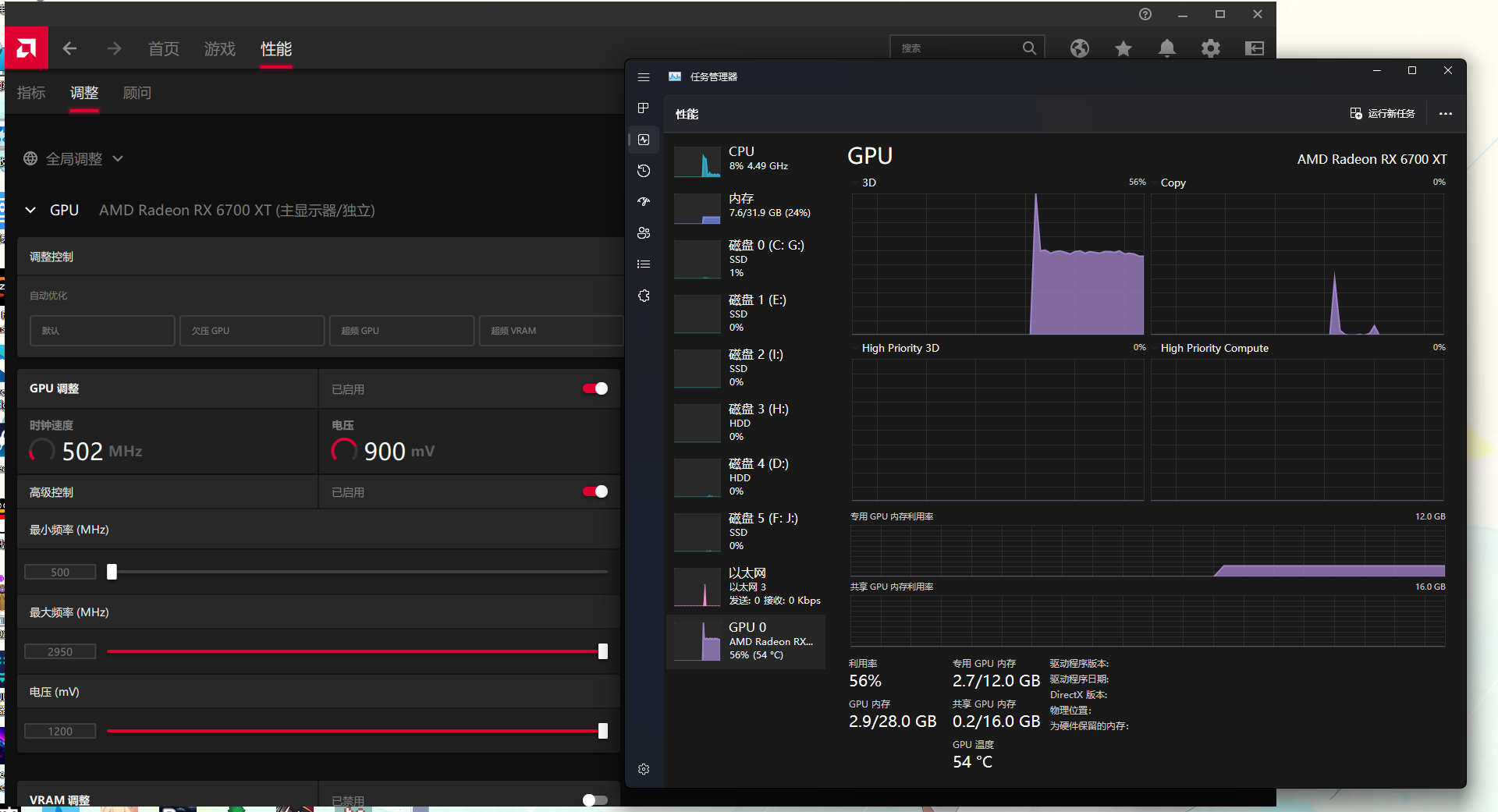The image size is (1498, 812).
Task: Open the web browser globe icon
Action: tap(1079, 48)
